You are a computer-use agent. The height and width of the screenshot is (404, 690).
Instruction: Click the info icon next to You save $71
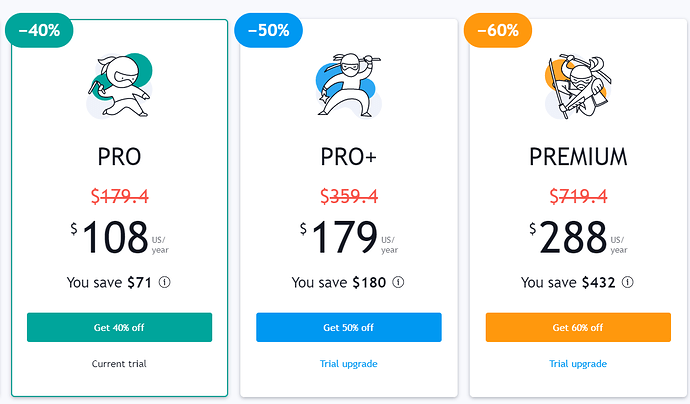[165, 282]
